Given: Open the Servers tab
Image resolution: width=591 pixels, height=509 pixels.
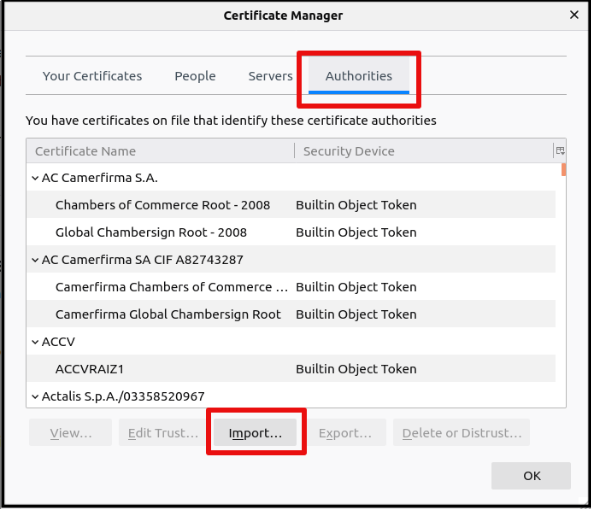Looking at the screenshot, I should click(270, 76).
